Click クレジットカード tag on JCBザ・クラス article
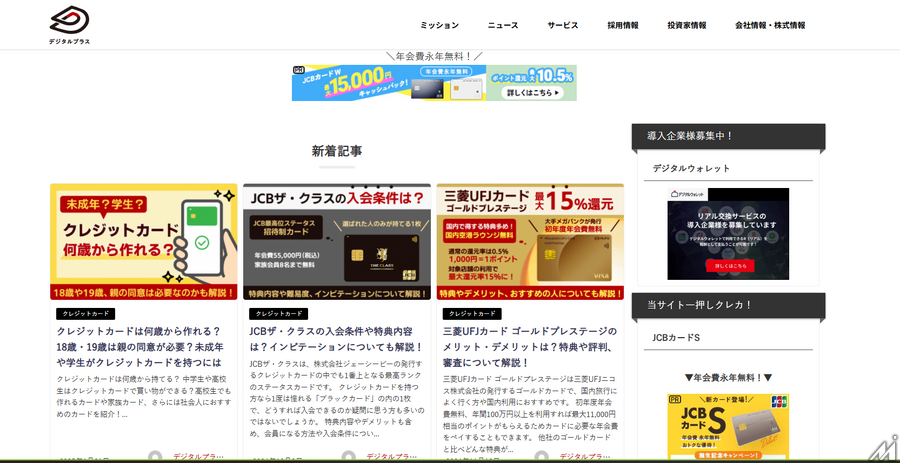This screenshot has height=463, width=900. [x=278, y=314]
